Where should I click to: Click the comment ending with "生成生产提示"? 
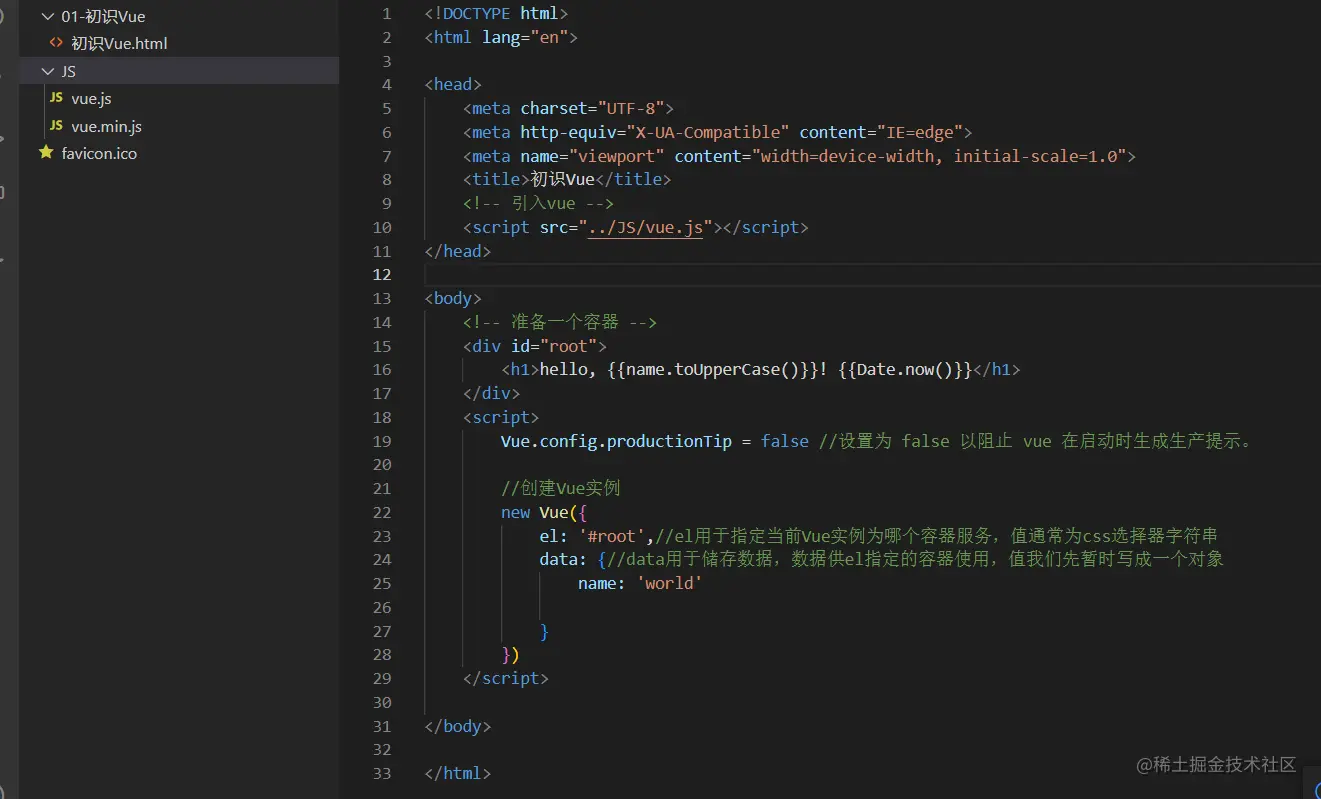pyautogui.click(x=1035, y=441)
